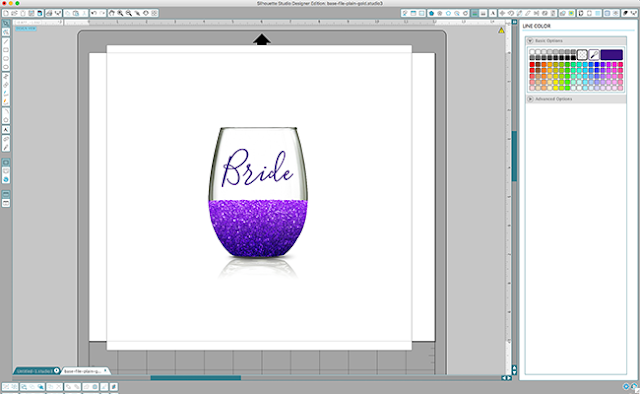
Task: Pick the Draw a Rectangle tool
Action: 6,50
